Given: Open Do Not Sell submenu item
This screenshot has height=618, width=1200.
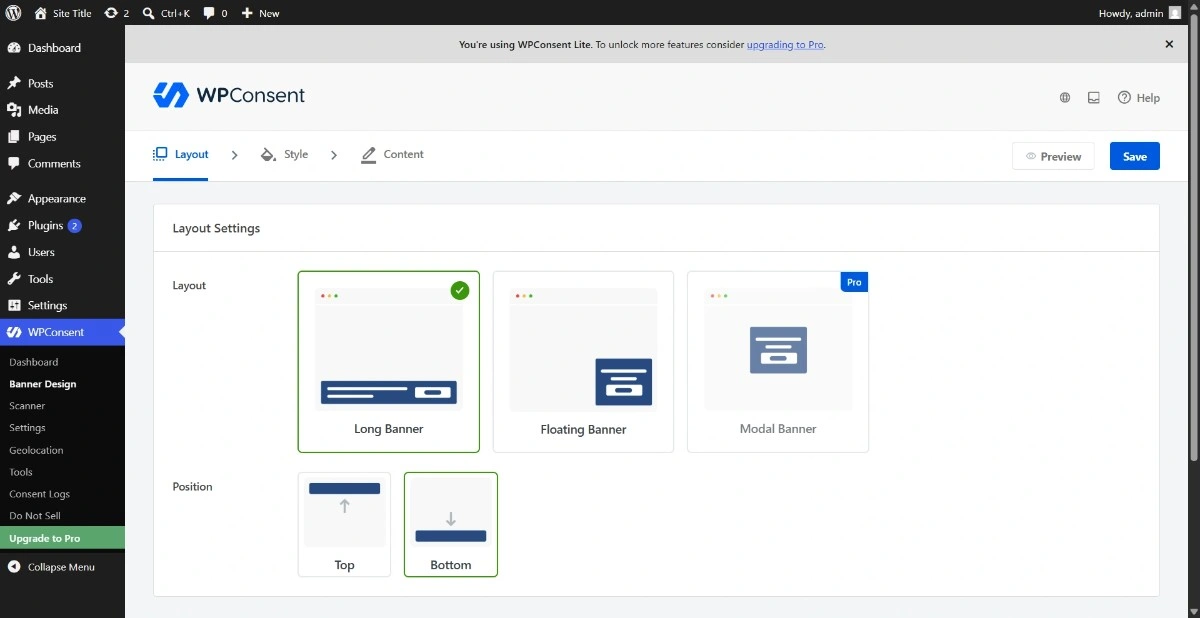Looking at the screenshot, I should [35, 516].
